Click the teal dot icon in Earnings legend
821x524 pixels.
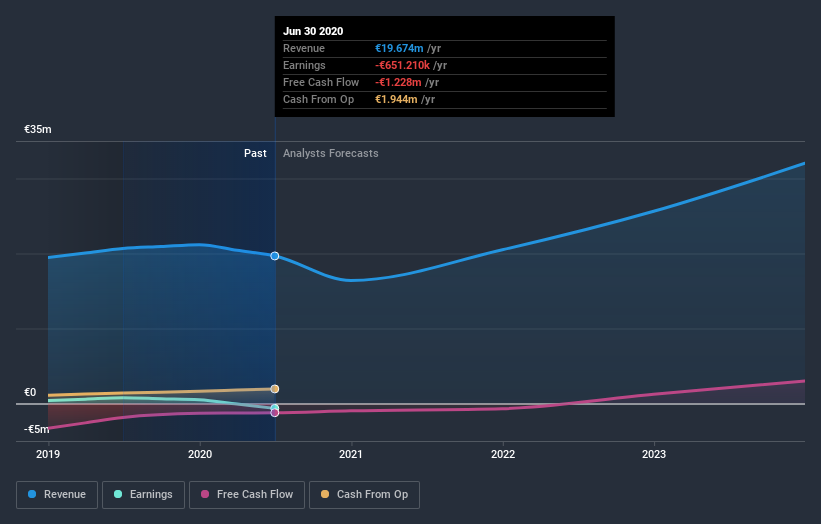tap(118, 494)
